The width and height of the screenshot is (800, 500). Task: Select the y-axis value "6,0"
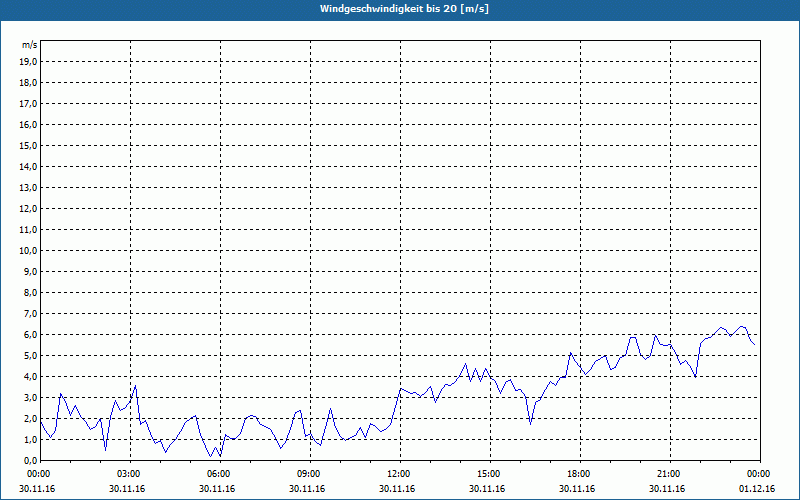30,335
